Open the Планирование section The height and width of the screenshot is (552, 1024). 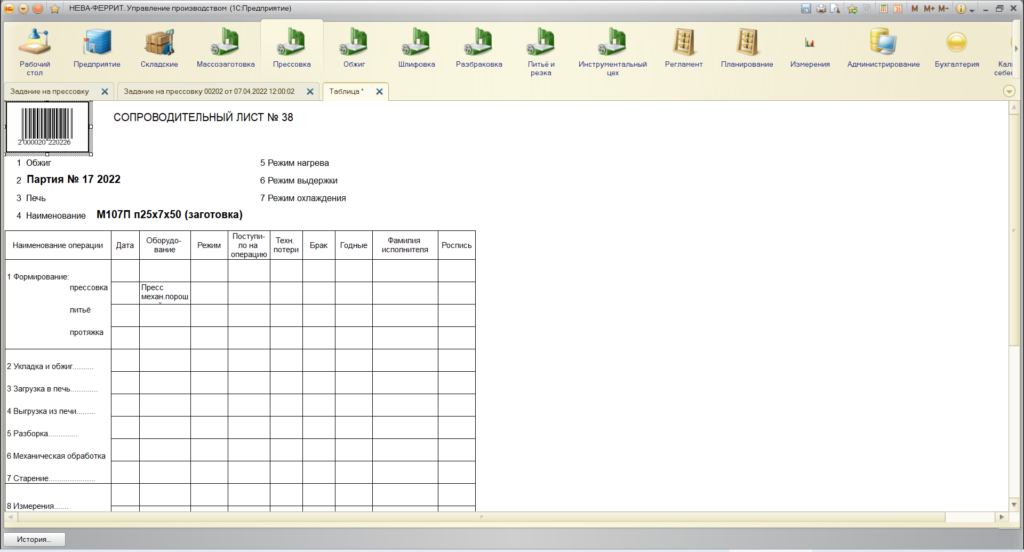pyautogui.click(x=746, y=49)
